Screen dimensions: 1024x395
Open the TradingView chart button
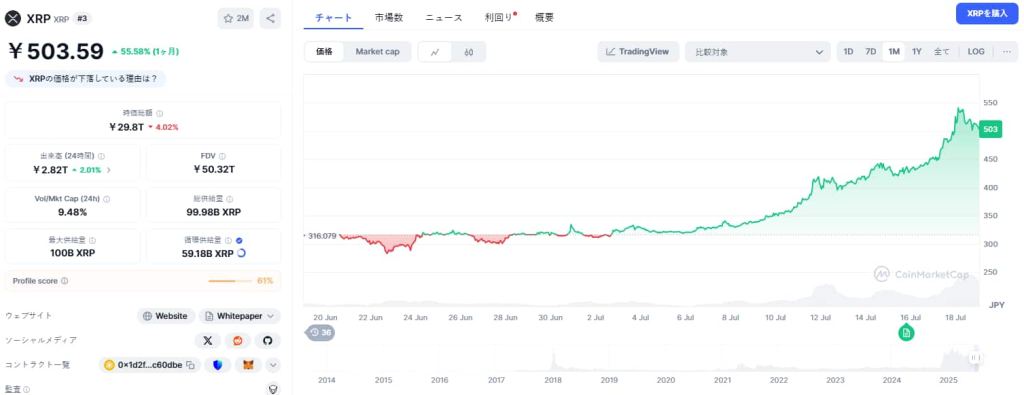pos(638,52)
